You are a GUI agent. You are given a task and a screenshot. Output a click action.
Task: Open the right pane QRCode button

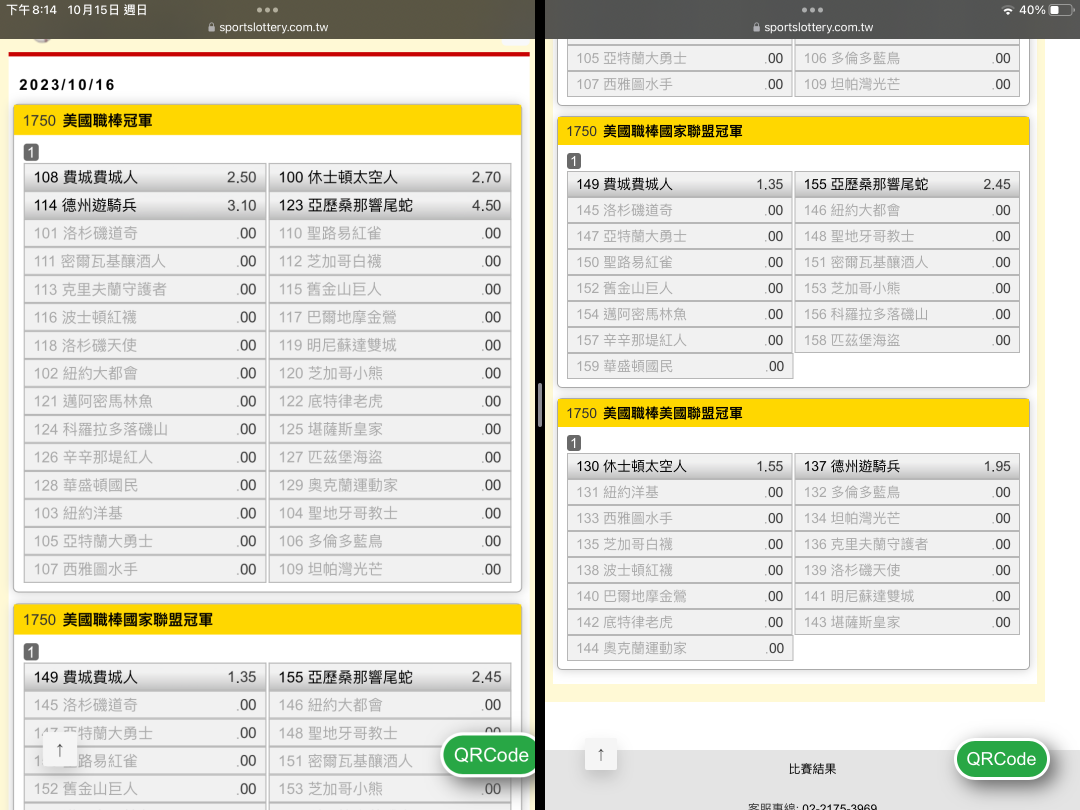[1001, 759]
